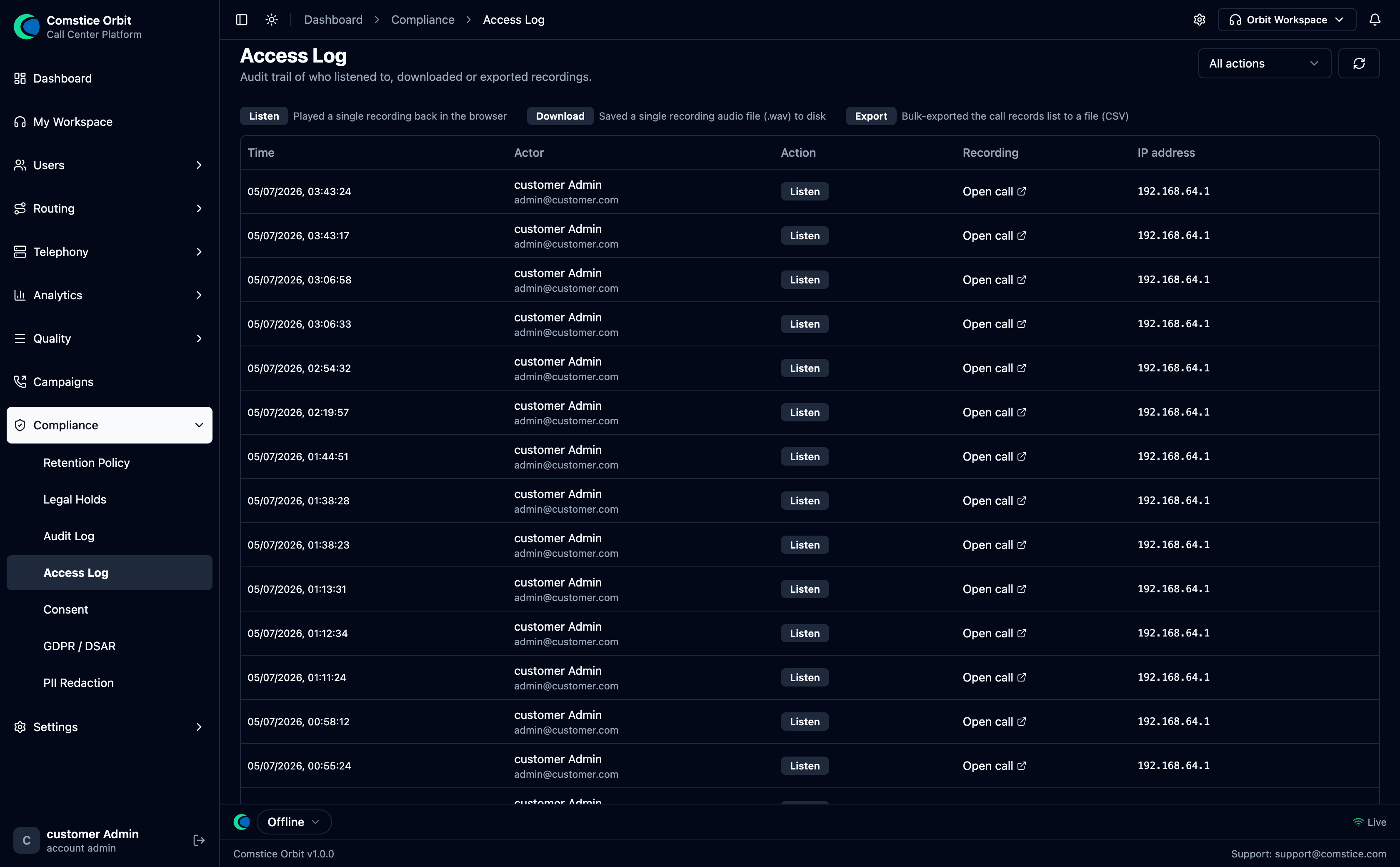Click the customer Admin avatar C

26,840
